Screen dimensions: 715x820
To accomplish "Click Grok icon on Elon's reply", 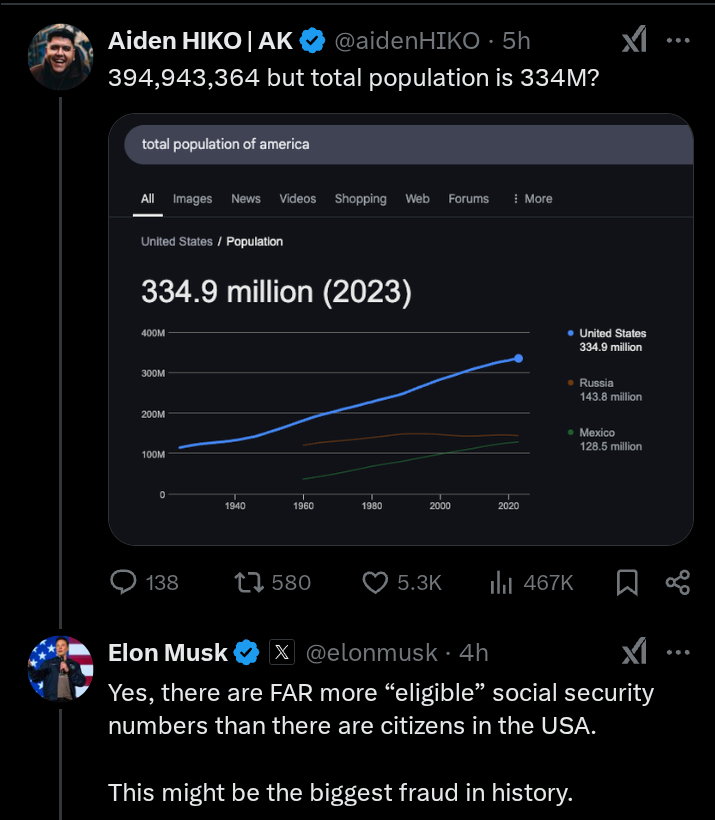I will [634, 653].
